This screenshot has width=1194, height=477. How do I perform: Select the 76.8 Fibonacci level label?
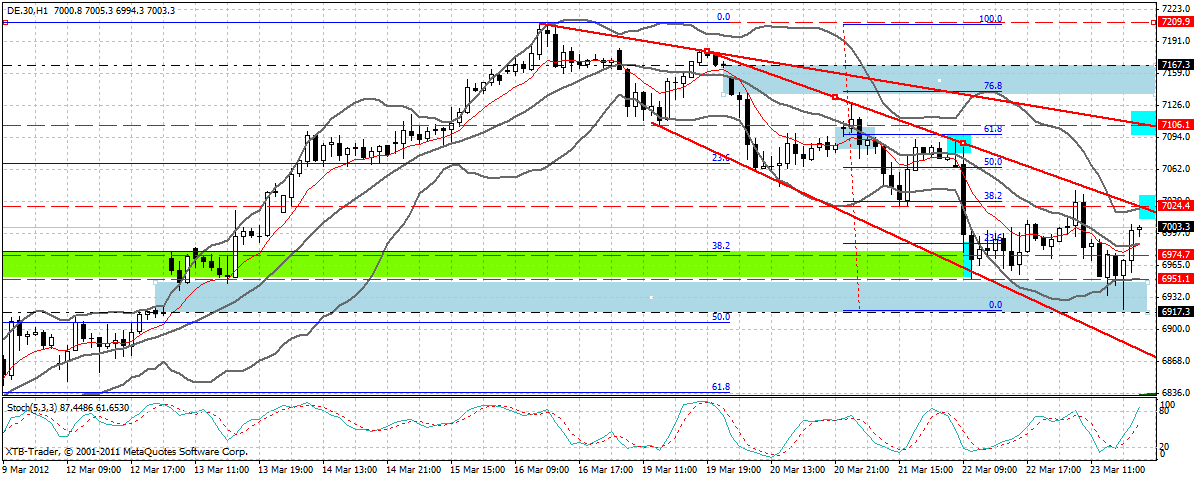[x=993, y=86]
